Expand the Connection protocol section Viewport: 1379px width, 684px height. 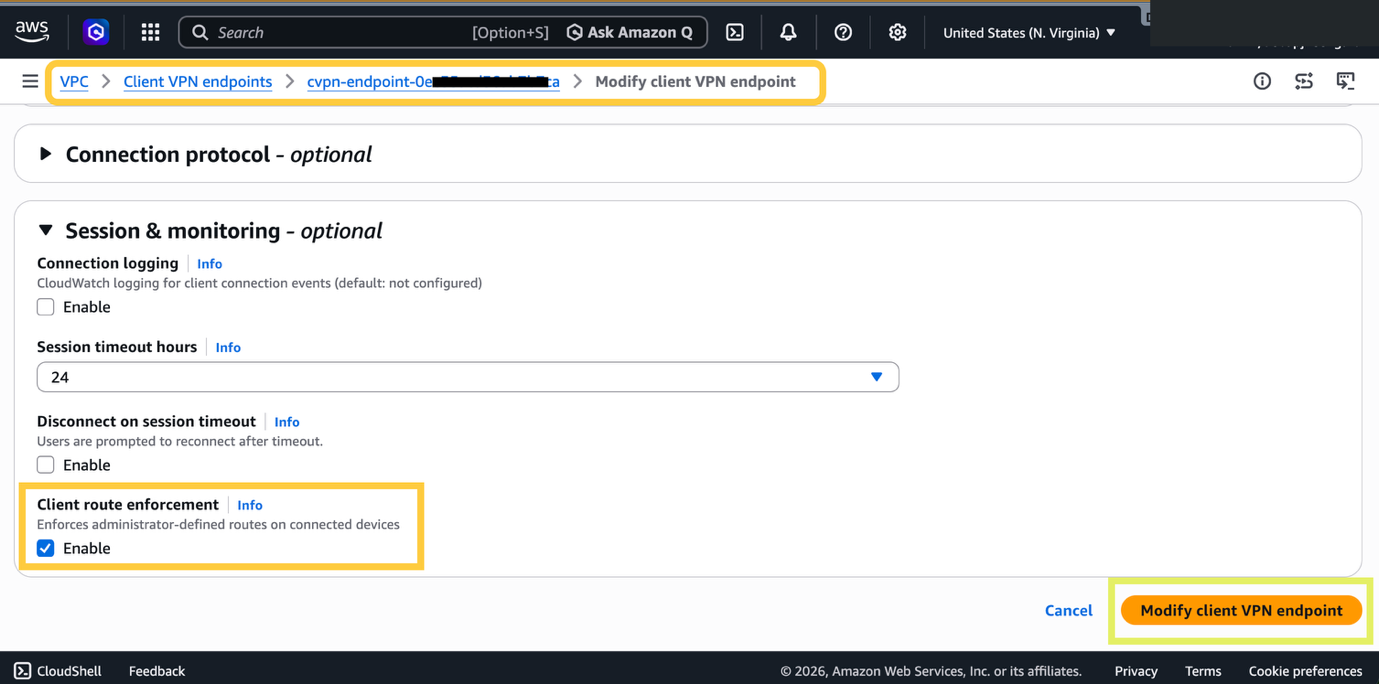(x=45, y=154)
